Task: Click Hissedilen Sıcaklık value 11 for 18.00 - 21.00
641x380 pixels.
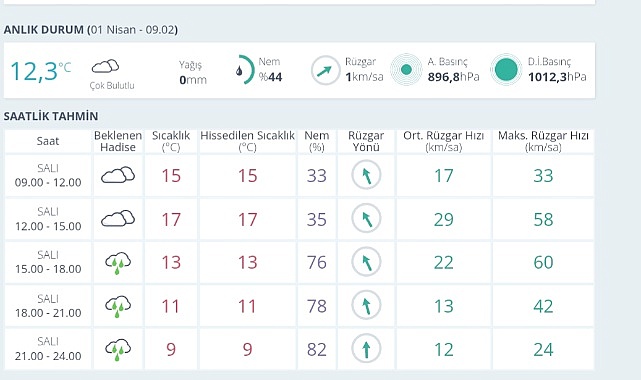Action: point(247,306)
